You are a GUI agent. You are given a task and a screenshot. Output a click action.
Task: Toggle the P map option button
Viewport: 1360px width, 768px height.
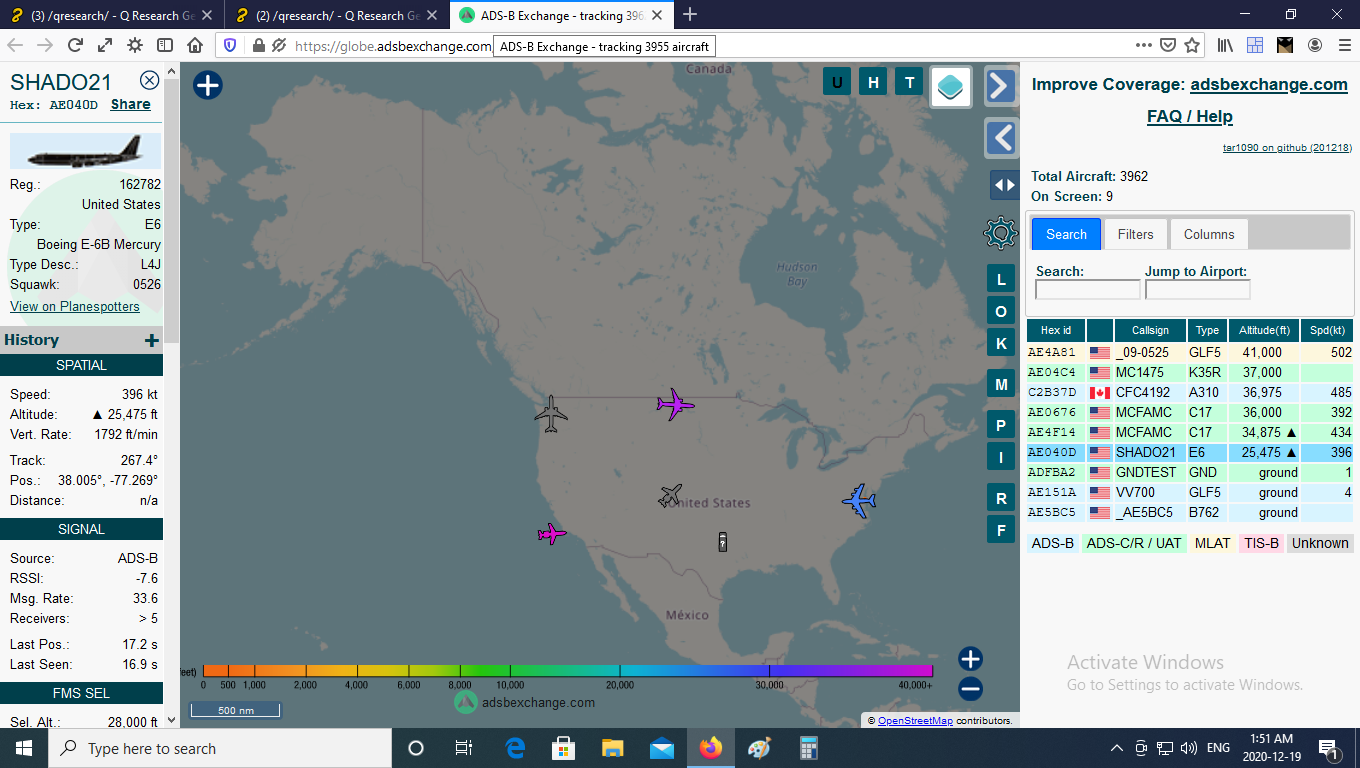point(1001,425)
